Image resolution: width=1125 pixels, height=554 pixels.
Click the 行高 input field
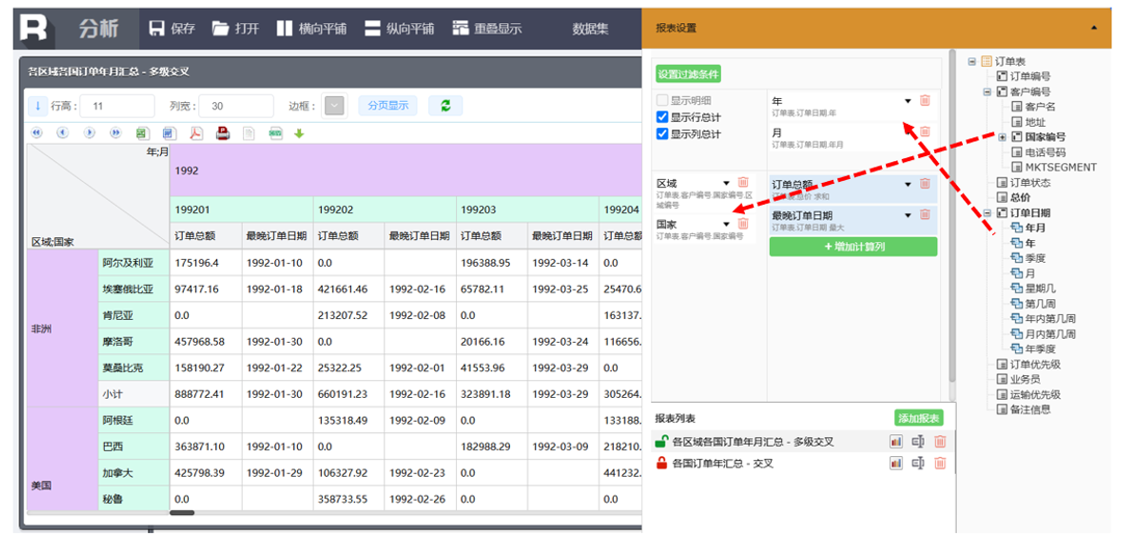tap(118, 106)
